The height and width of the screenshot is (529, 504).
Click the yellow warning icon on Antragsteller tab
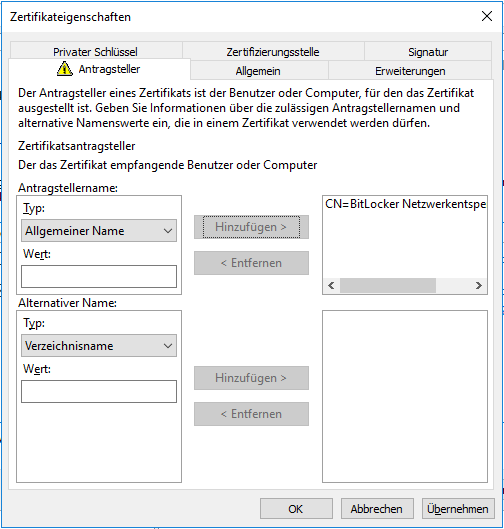pyautogui.click(x=64, y=69)
